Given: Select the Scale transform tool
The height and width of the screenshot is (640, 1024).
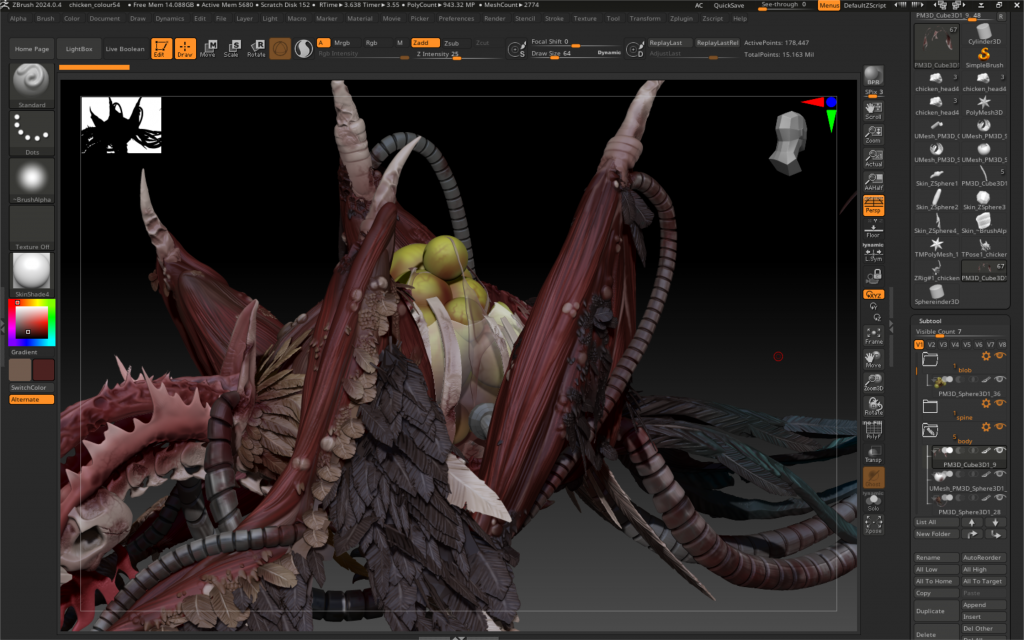Looking at the screenshot, I should pos(232,48).
